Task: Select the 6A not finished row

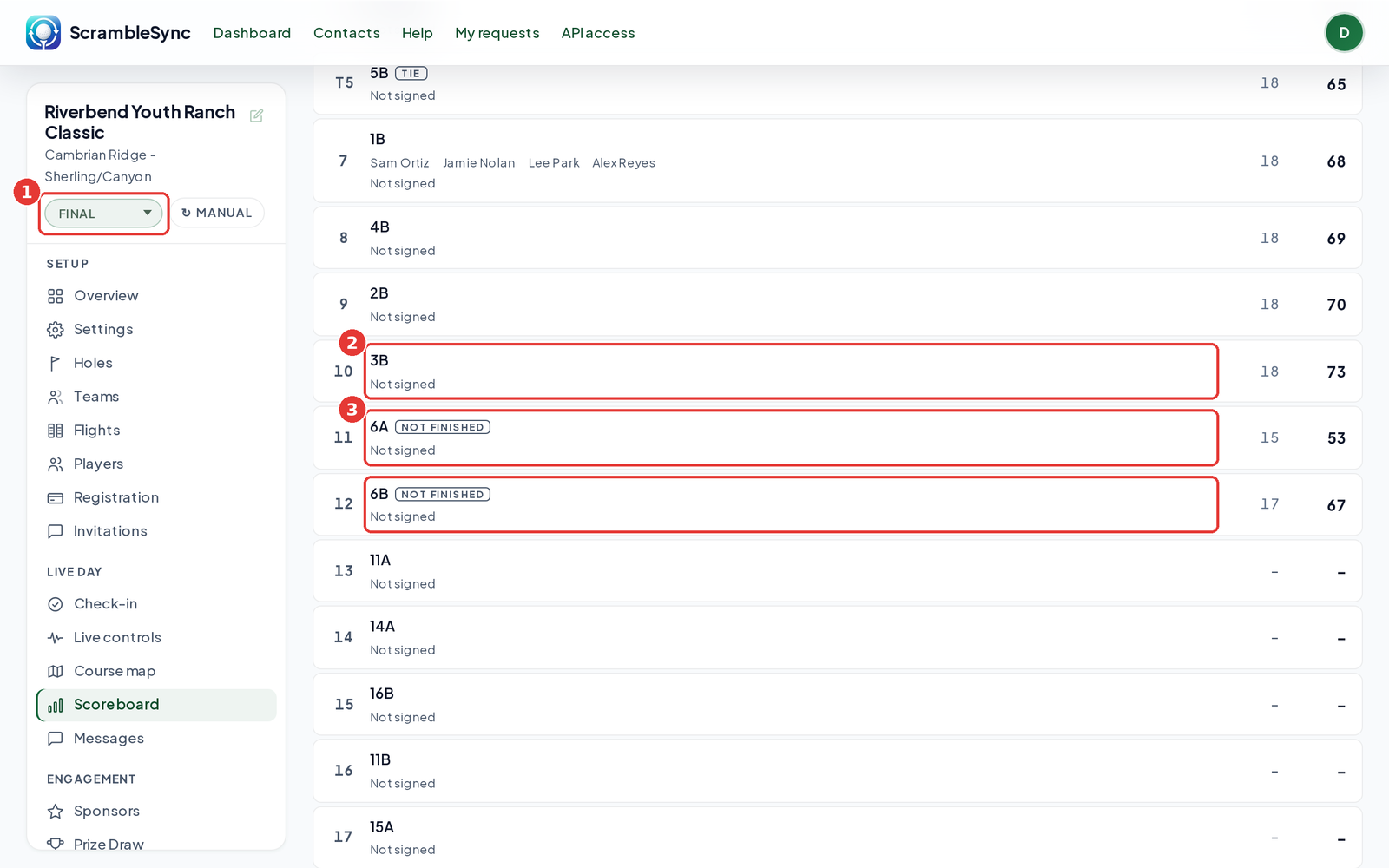Action: (838, 438)
